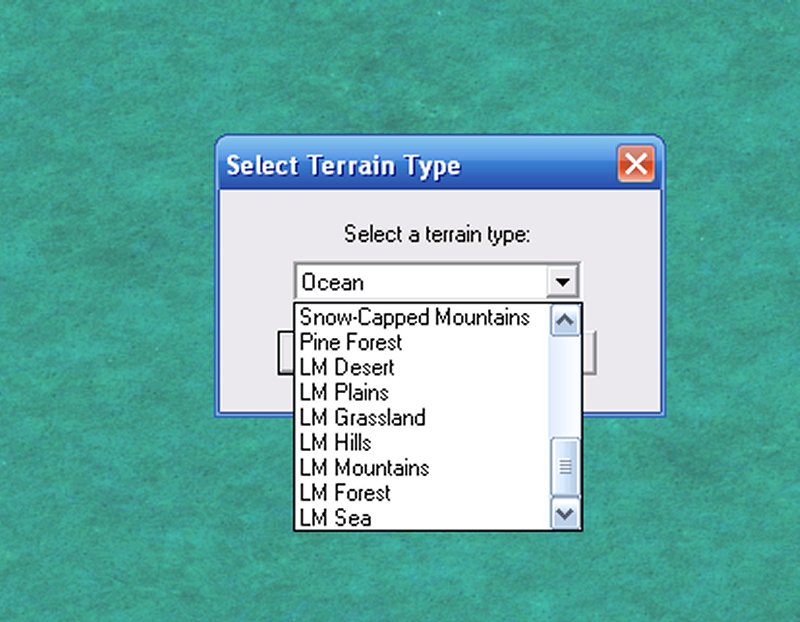800x622 pixels.
Task: Select LM Hills terrain type
Action: (336, 443)
